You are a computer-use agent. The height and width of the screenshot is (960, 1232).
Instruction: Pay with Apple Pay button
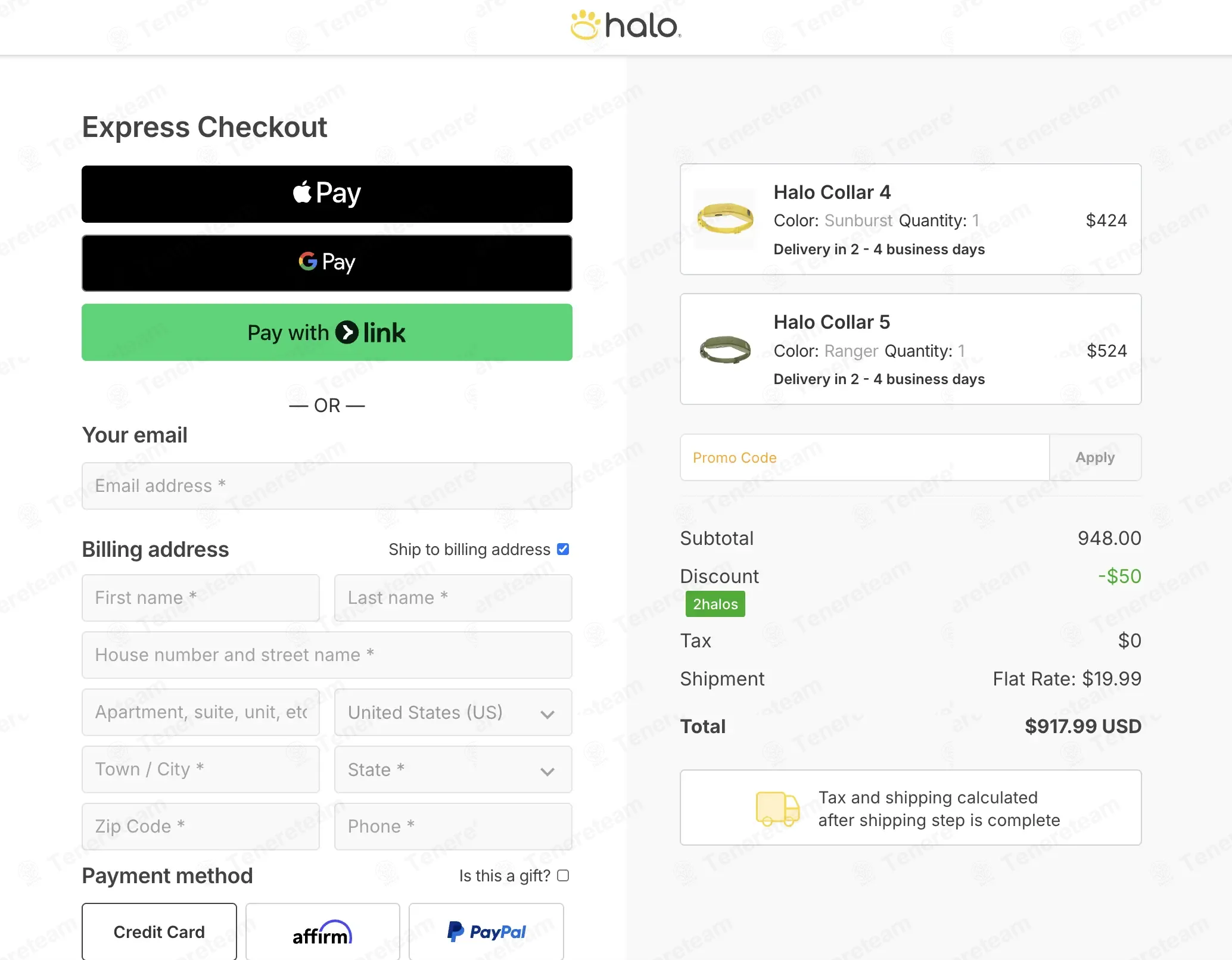tap(327, 194)
